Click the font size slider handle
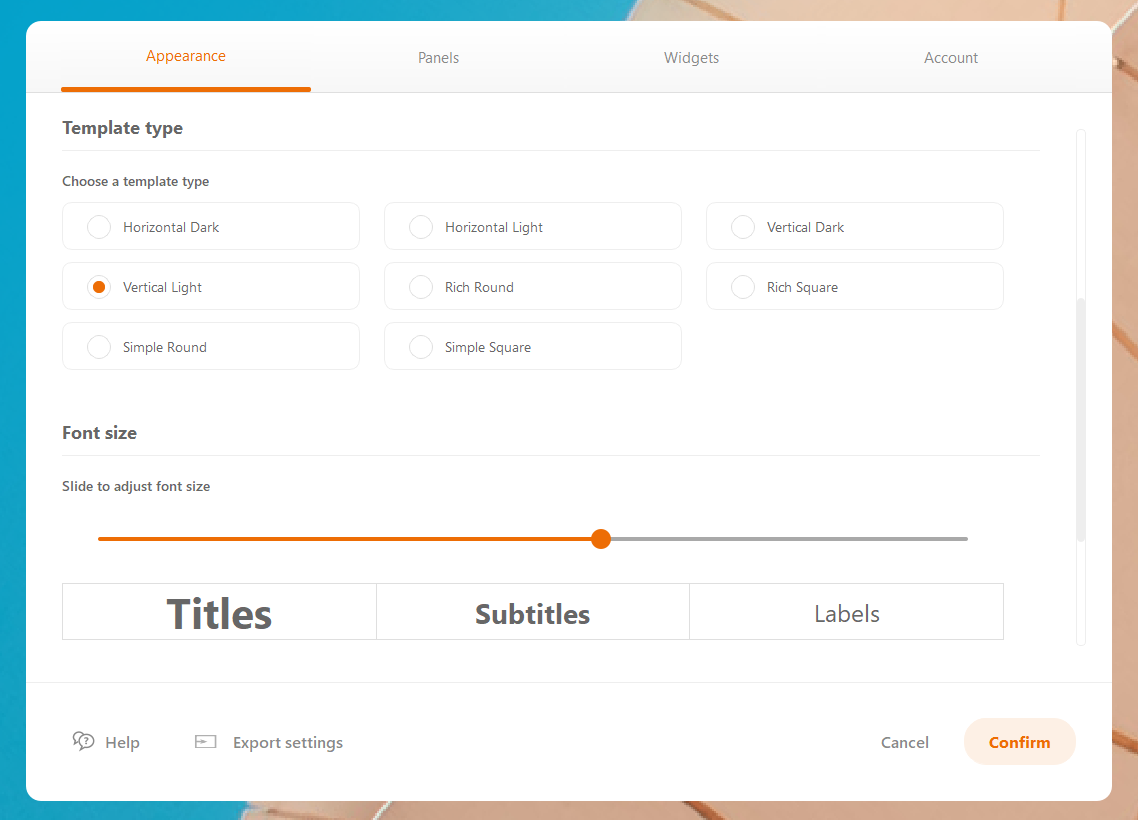Viewport: 1138px width, 820px height. coord(601,539)
